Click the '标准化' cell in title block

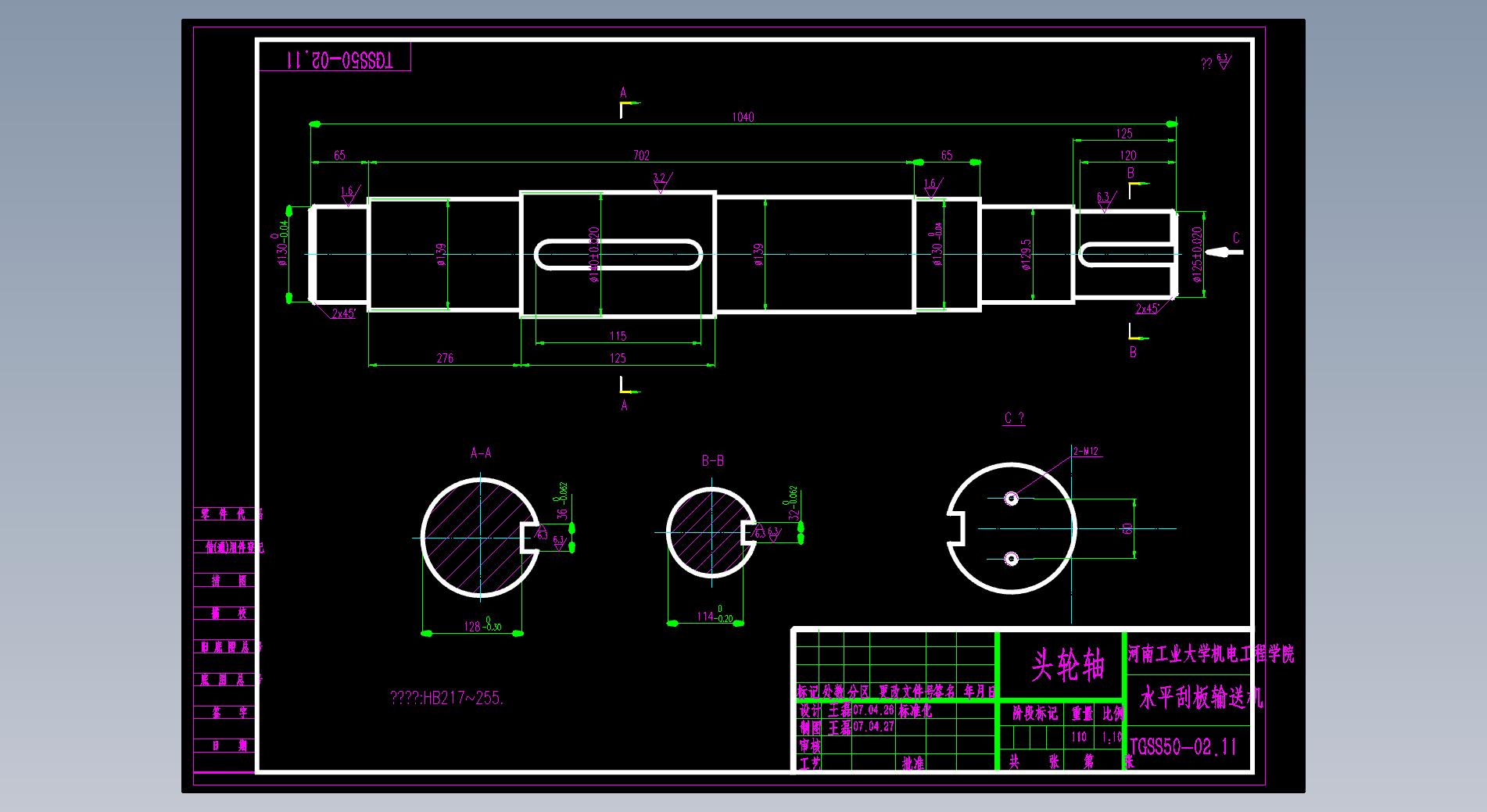coord(915,711)
